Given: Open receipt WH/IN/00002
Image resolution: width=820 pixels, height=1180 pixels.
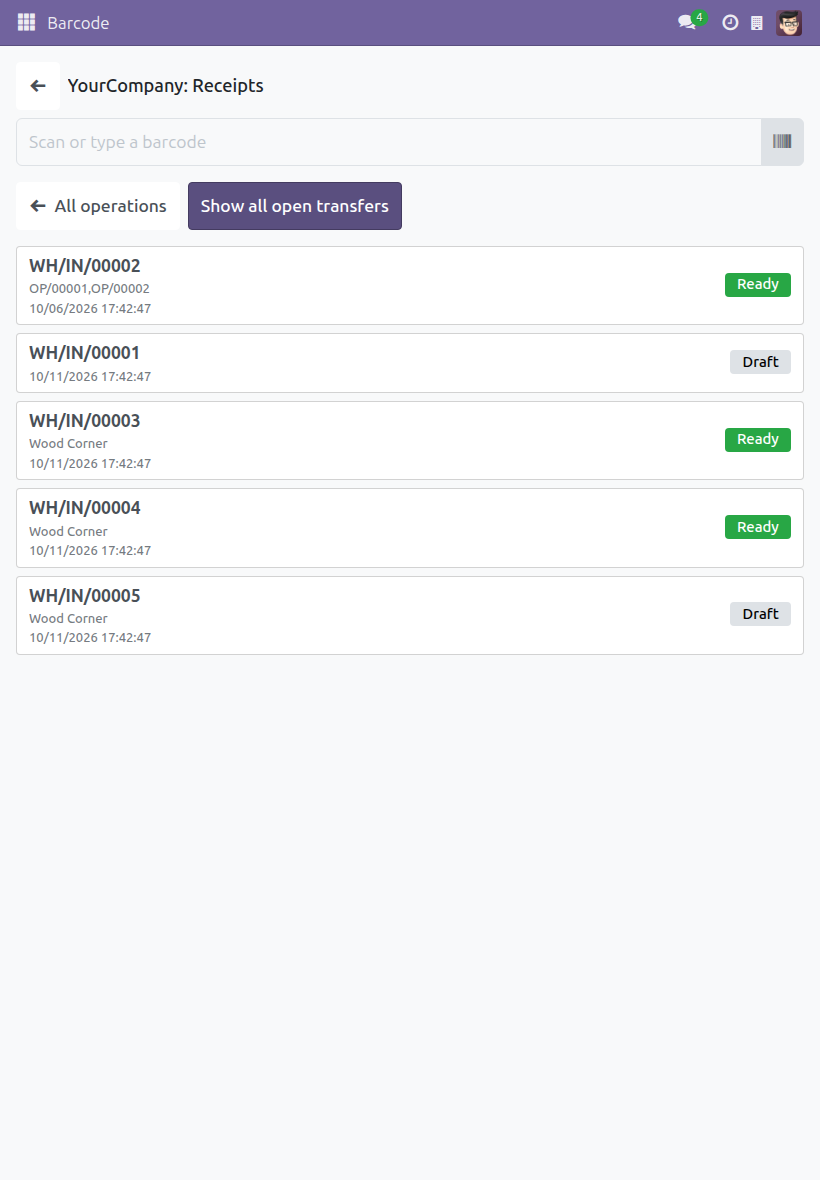Looking at the screenshot, I should click(410, 285).
